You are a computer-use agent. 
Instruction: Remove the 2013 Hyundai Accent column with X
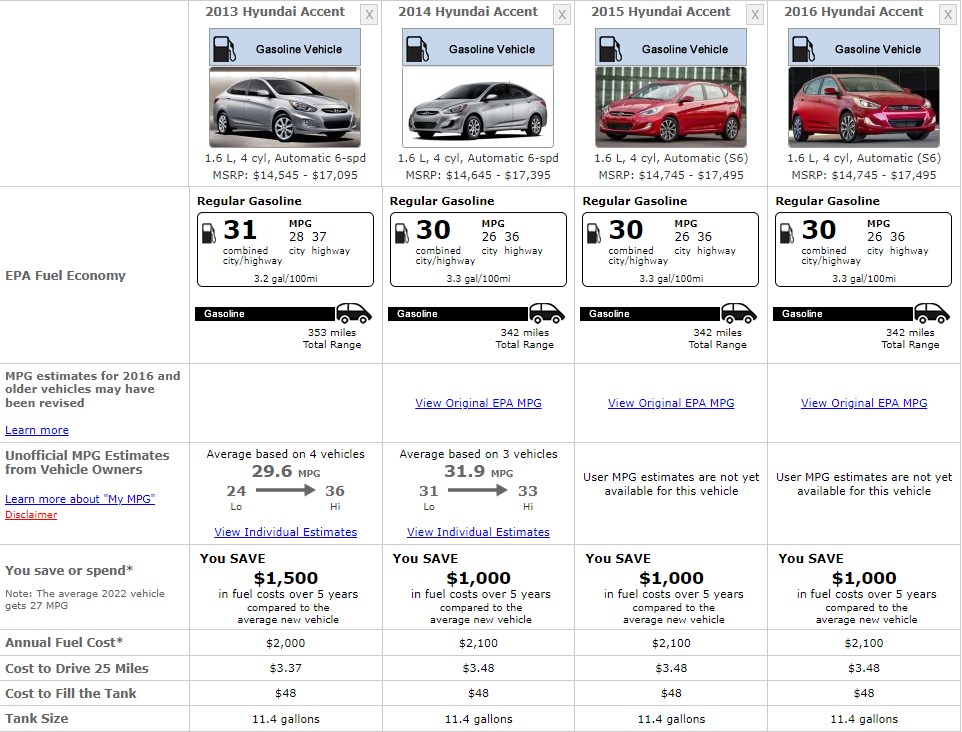point(369,15)
